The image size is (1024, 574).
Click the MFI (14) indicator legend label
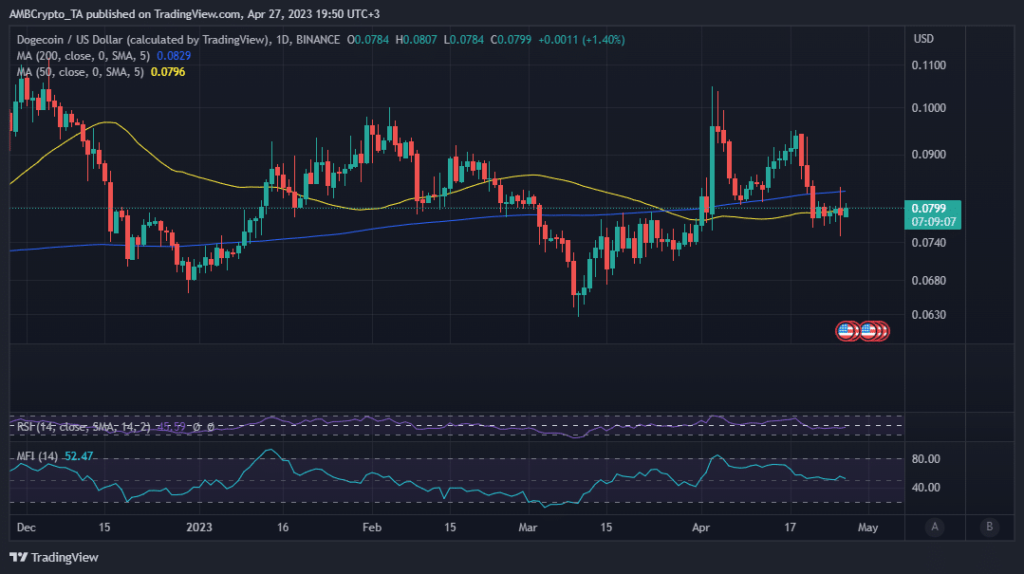(x=36, y=456)
